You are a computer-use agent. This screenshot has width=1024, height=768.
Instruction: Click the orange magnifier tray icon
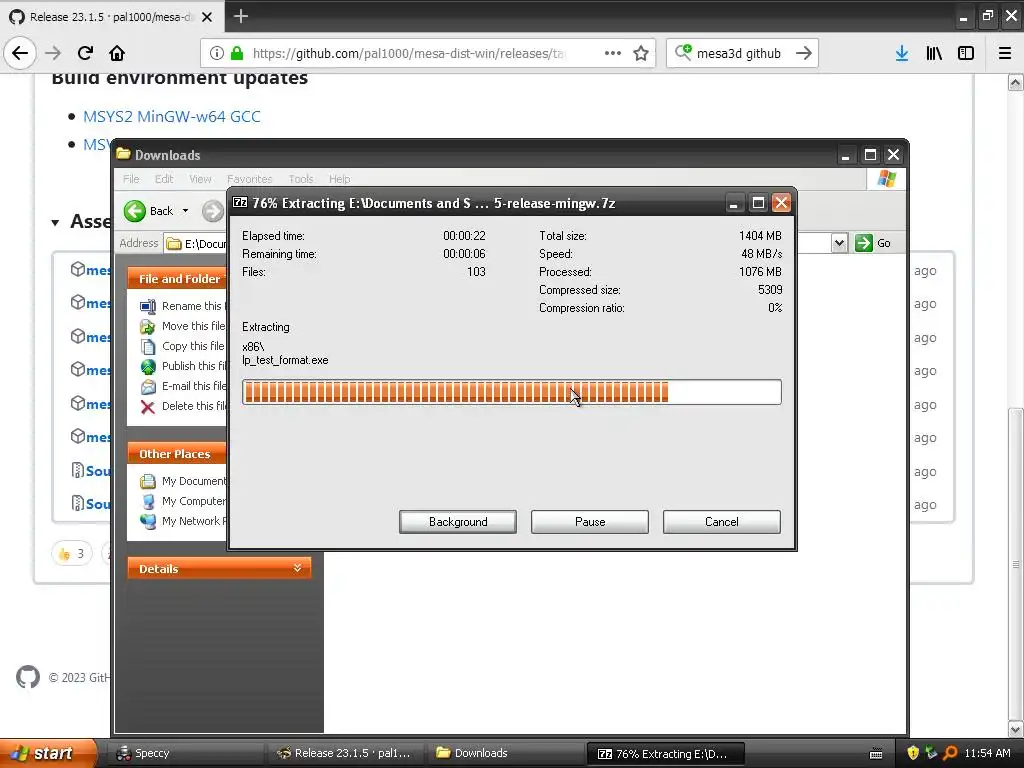point(950,753)
